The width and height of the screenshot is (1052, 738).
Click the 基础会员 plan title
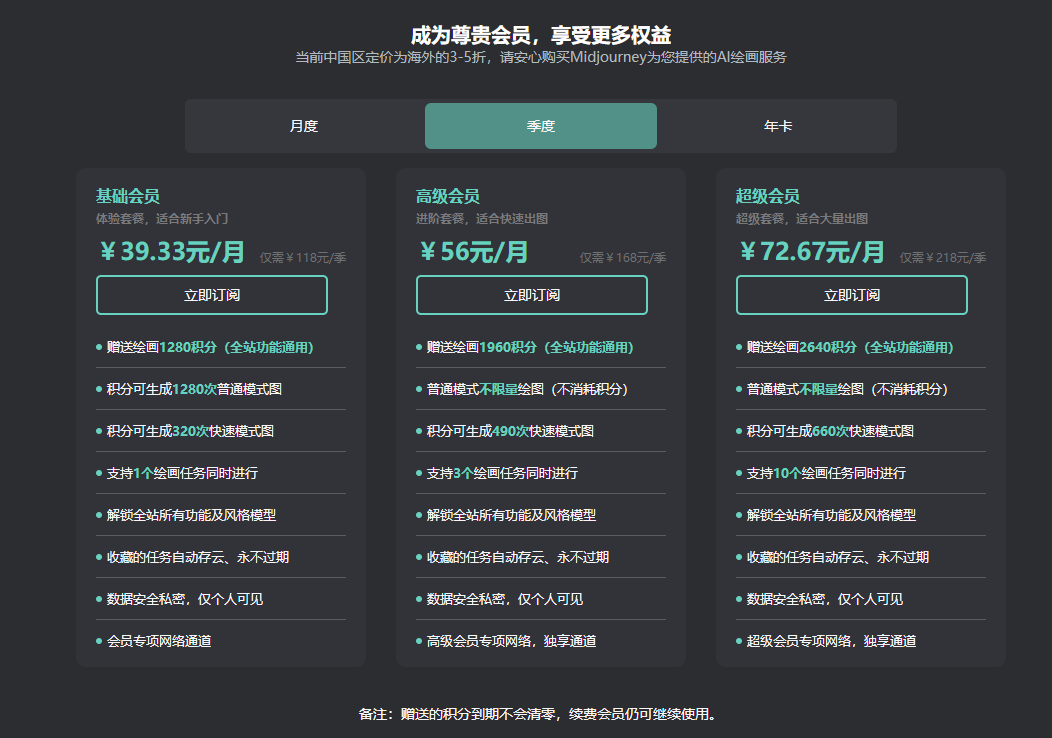tap(128, 196)
